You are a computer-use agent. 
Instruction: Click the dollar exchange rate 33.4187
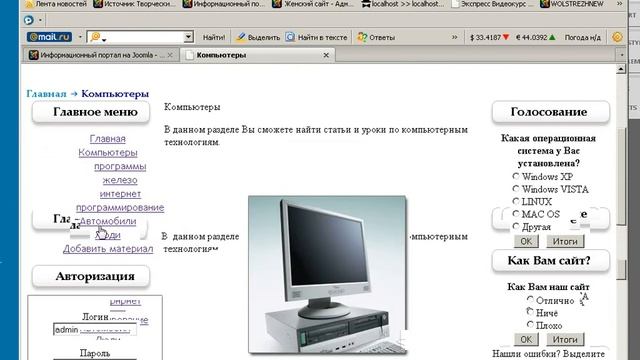pos(489,37)
